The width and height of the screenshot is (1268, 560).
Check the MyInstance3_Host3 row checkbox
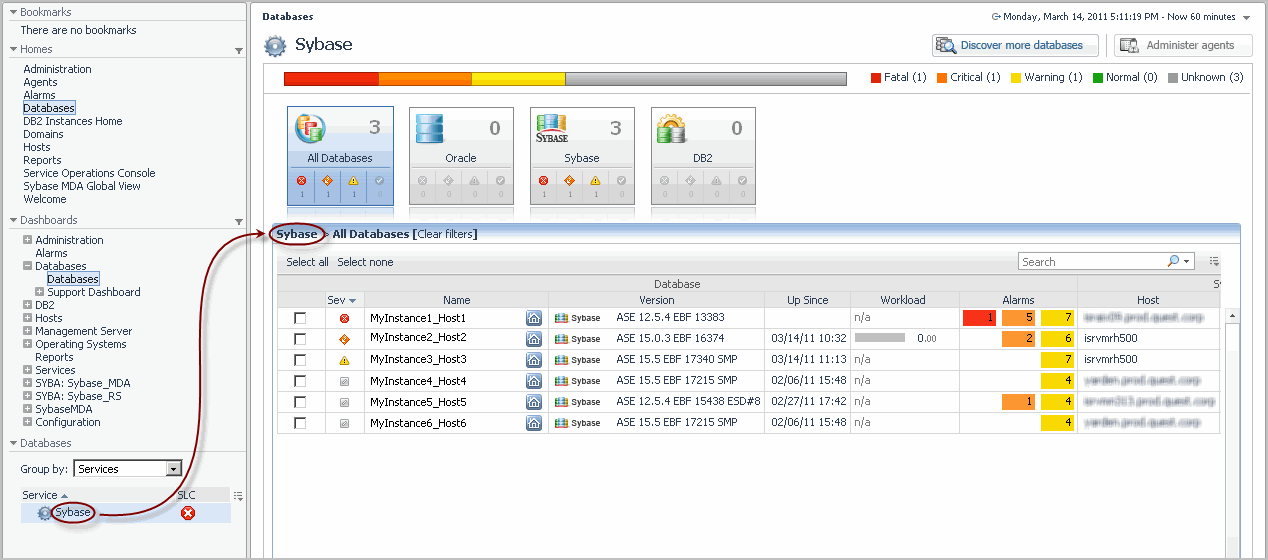click(x=300, y=360)
